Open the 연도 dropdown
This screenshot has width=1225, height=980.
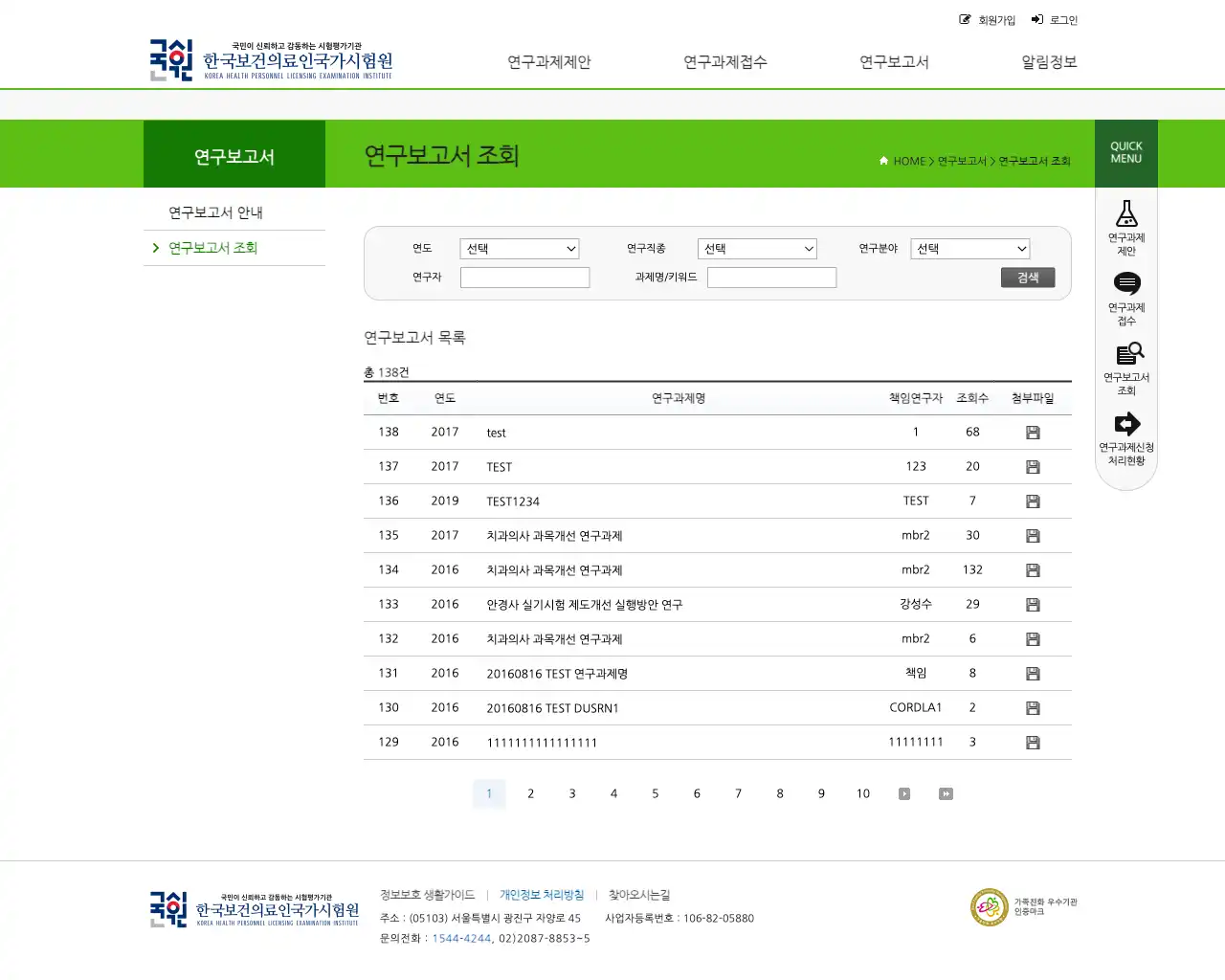pyautogui.click(x=520, y=249)
